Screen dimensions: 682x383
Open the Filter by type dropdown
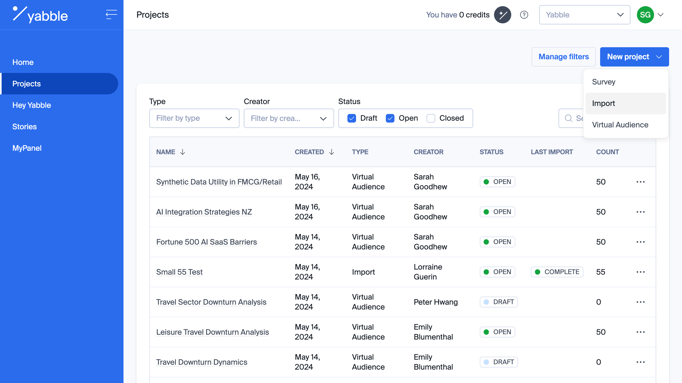pos(194,118)
